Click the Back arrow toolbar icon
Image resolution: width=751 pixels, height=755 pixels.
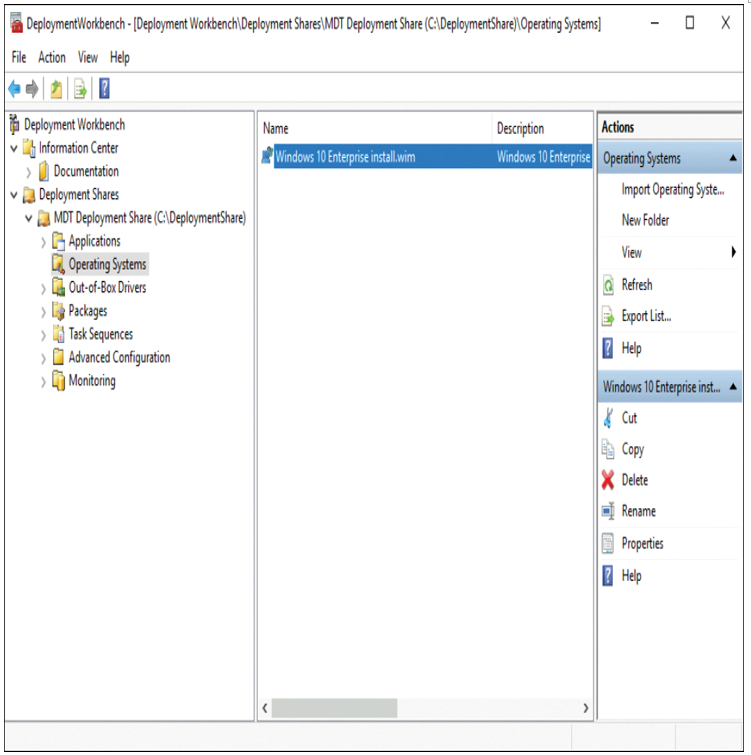point(14,89)
